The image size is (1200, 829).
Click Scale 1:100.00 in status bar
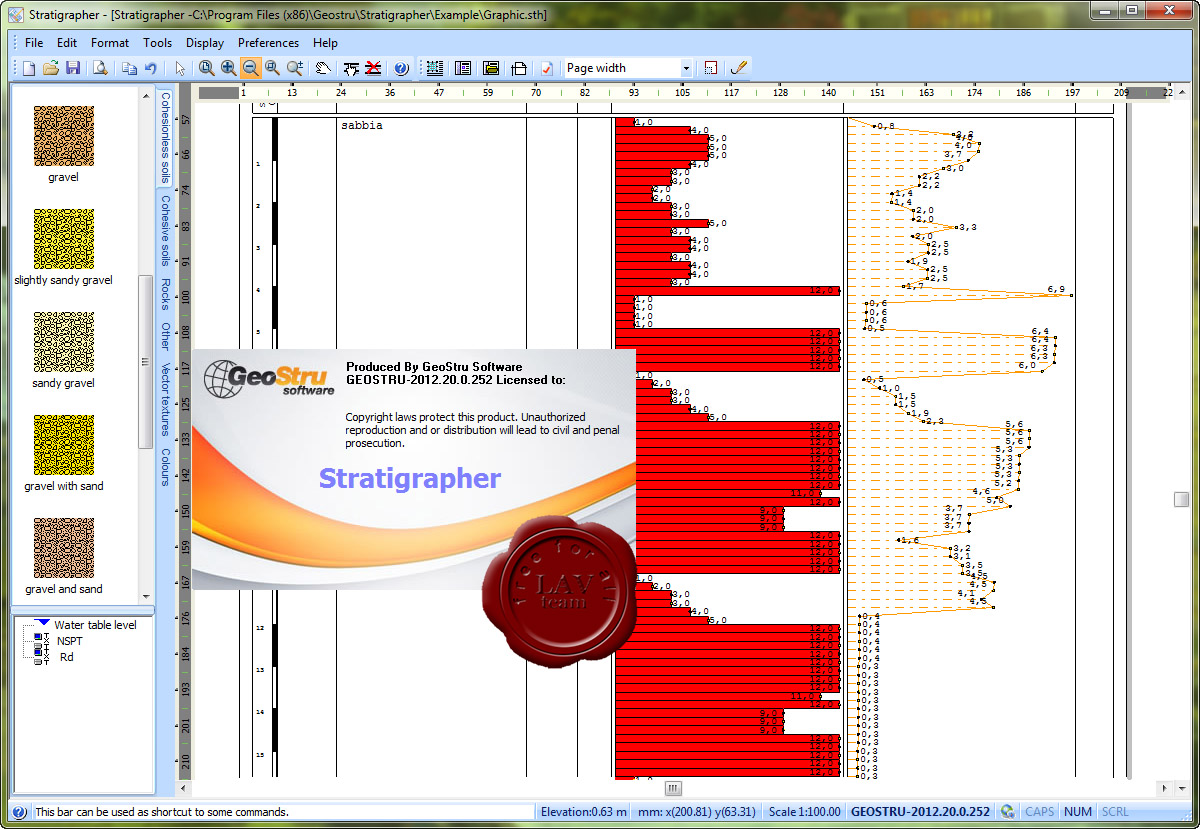pos(803,812)
